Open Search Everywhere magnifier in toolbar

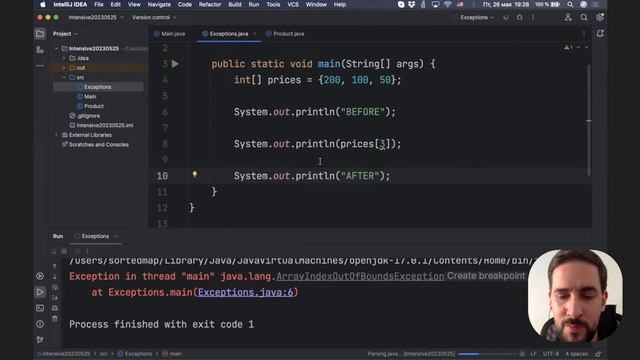pyautogui.click(x=584, y=18)
